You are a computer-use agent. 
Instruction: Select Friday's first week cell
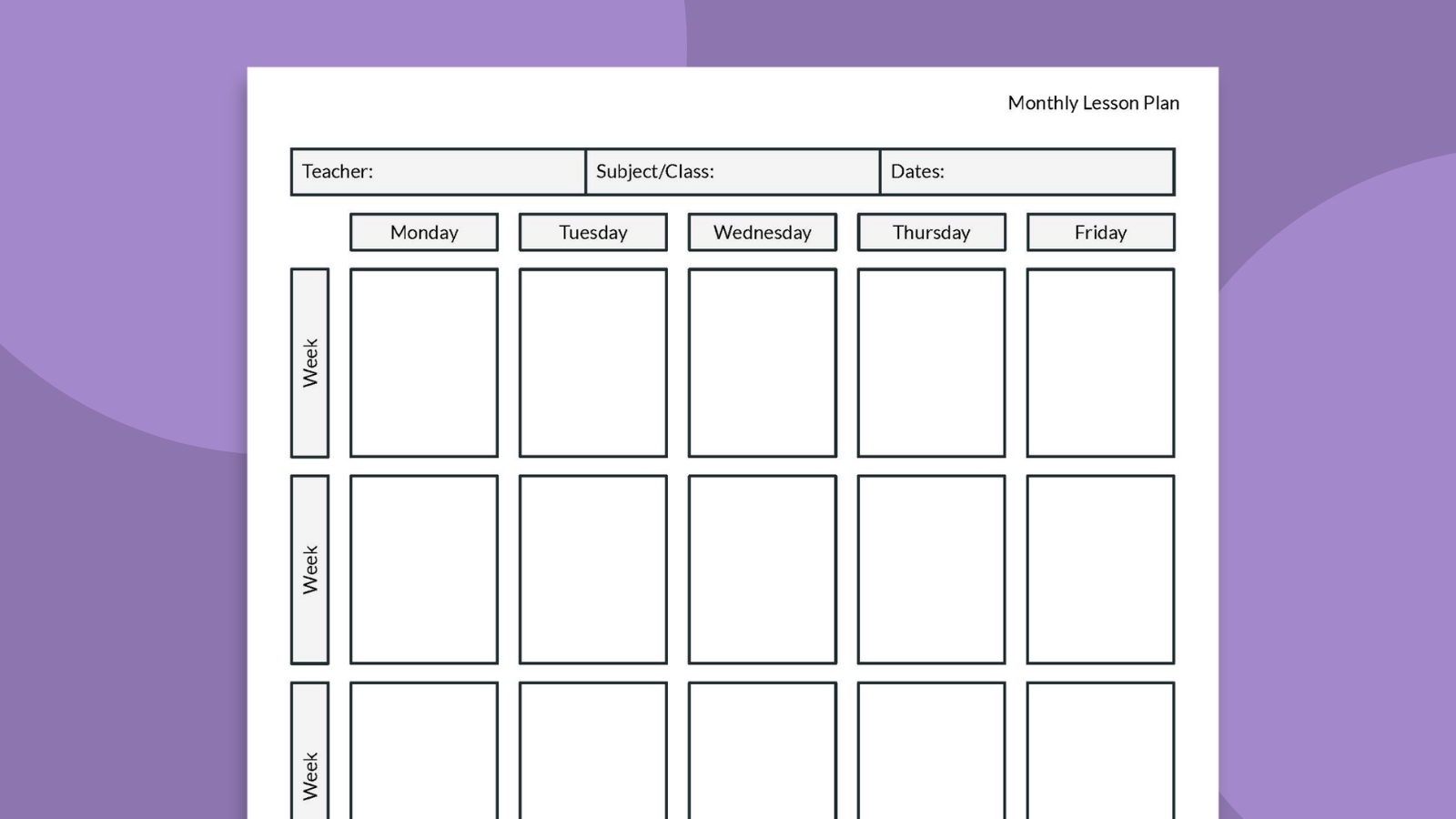tap(1100, 362)
